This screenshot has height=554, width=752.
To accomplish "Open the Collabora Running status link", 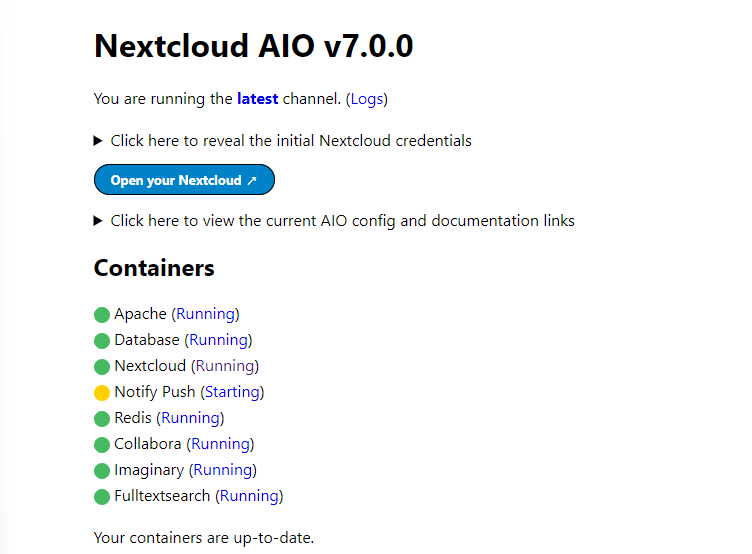I will pyautogui.click(x=220, y=444).
